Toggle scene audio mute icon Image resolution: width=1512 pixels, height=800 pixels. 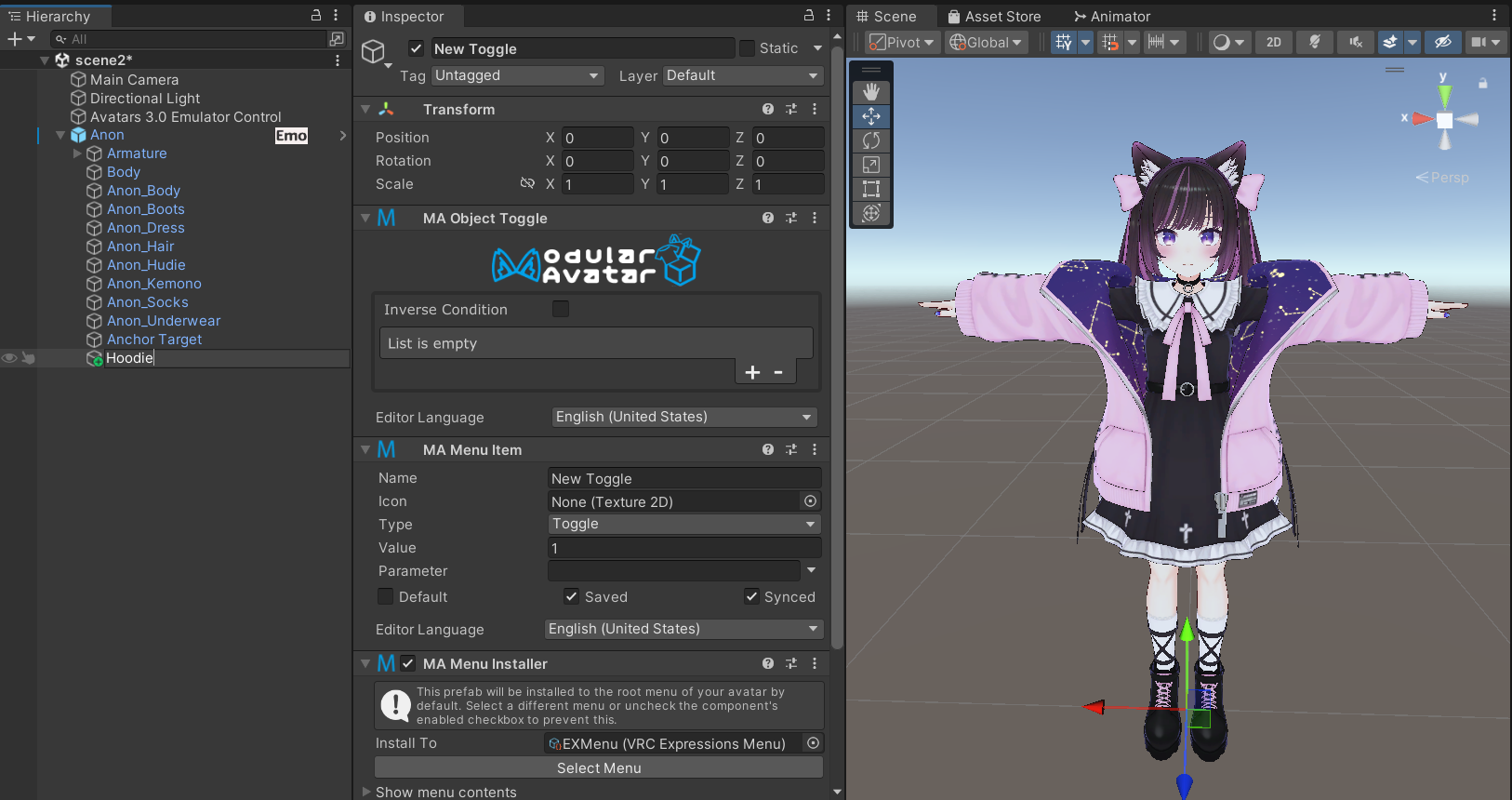click(1356, 42)
